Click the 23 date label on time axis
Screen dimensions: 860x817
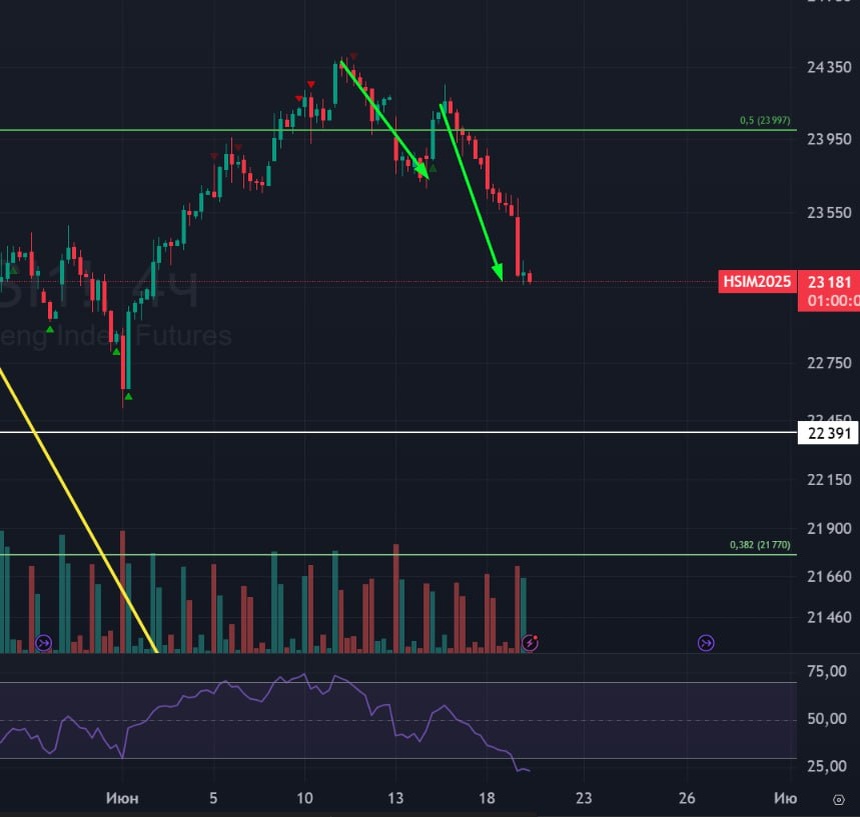click(x=584, y=798)
